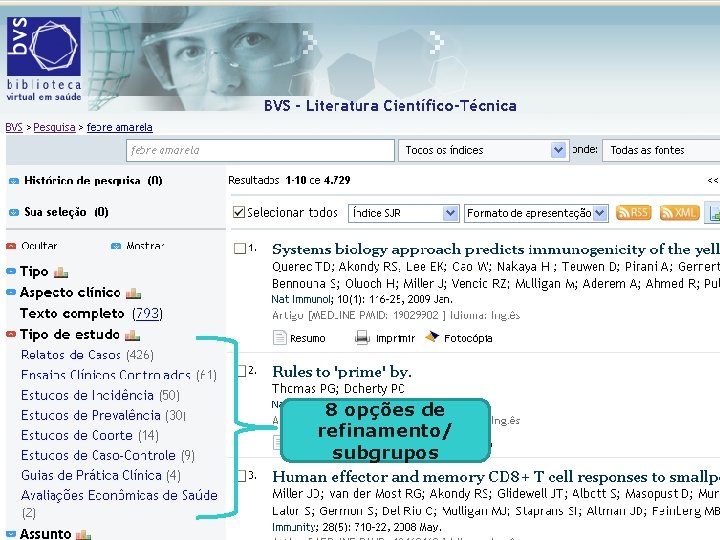This screenshot has height=540, width=720.
Task: Check the box for result 3 Human effector
Action: click(242, 476)
